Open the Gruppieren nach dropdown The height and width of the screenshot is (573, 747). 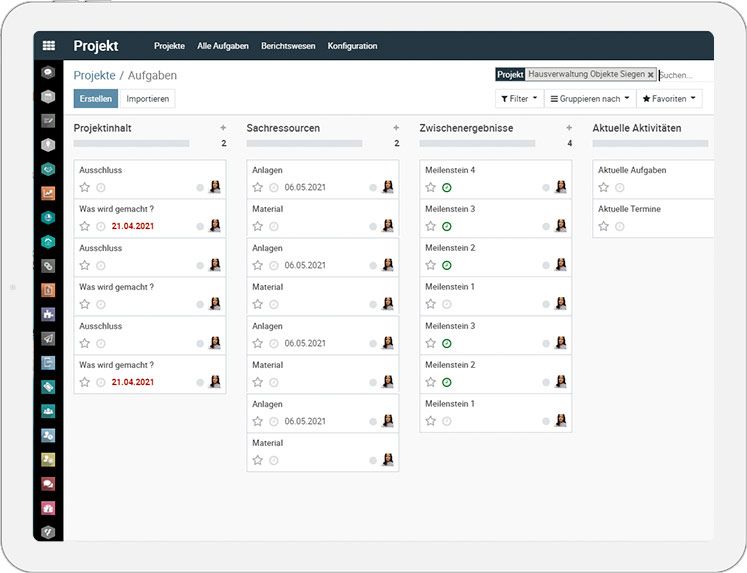point(590,99)
